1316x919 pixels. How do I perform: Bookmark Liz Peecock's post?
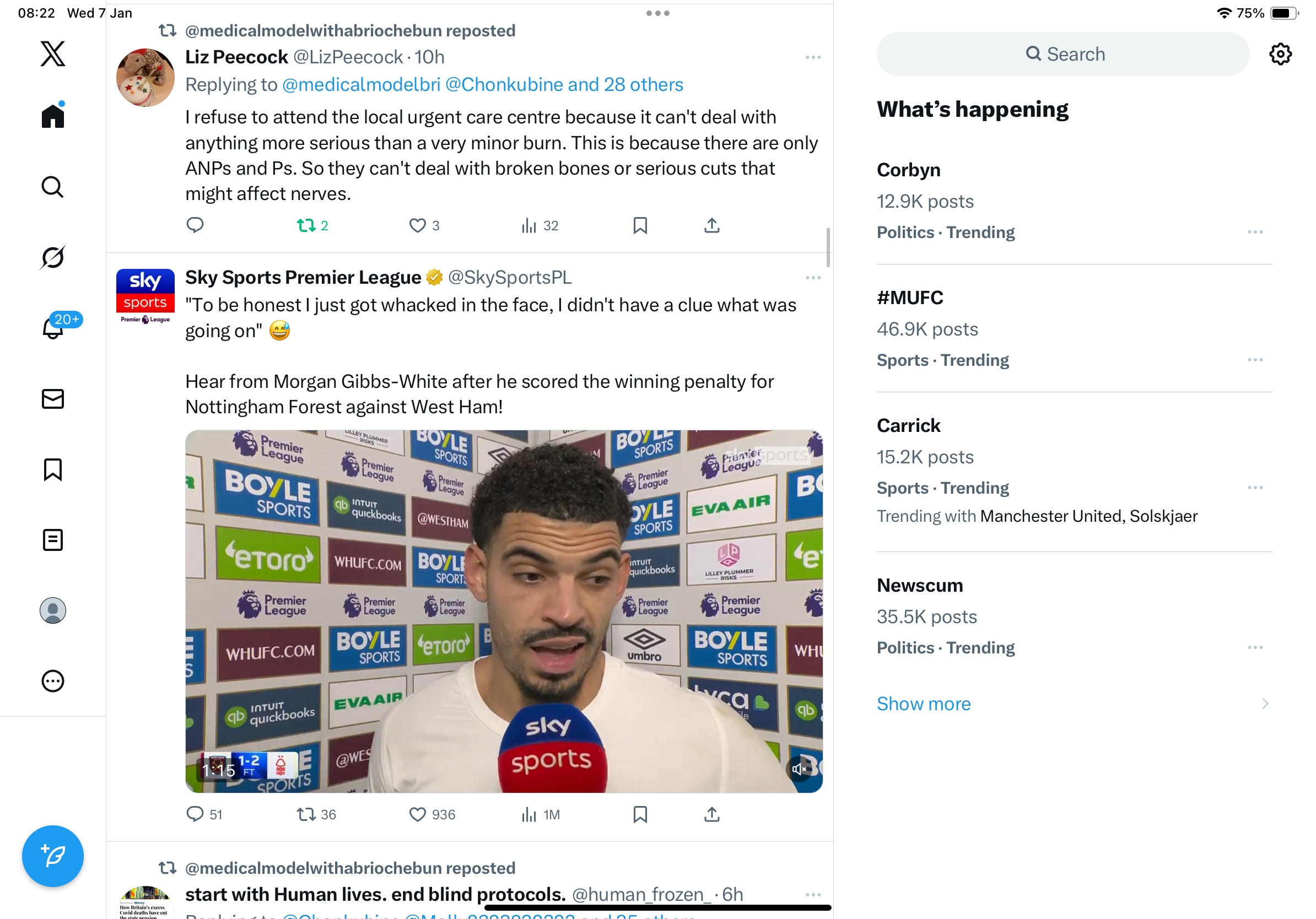(640, 226)
